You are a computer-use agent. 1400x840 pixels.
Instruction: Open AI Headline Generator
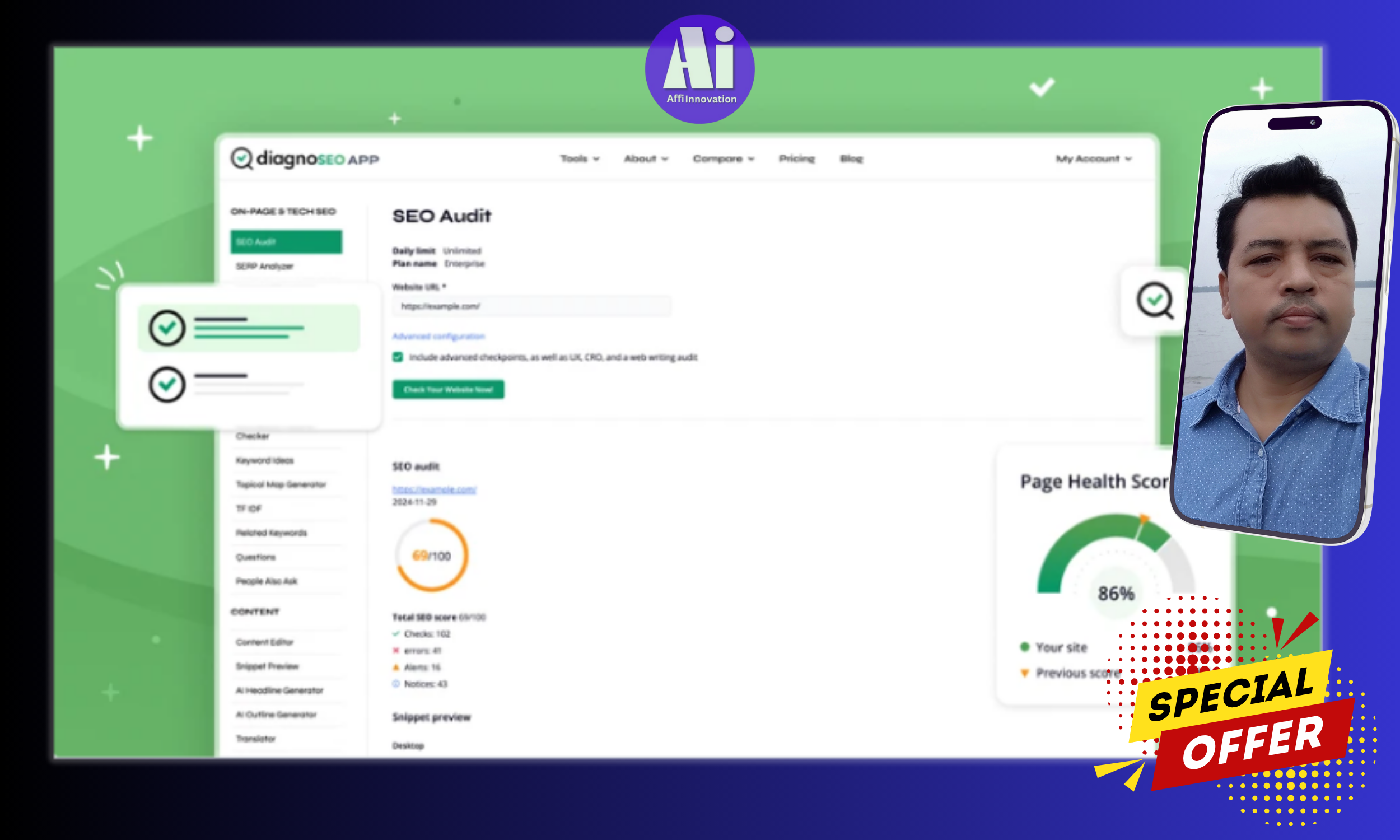click(279, 690)
